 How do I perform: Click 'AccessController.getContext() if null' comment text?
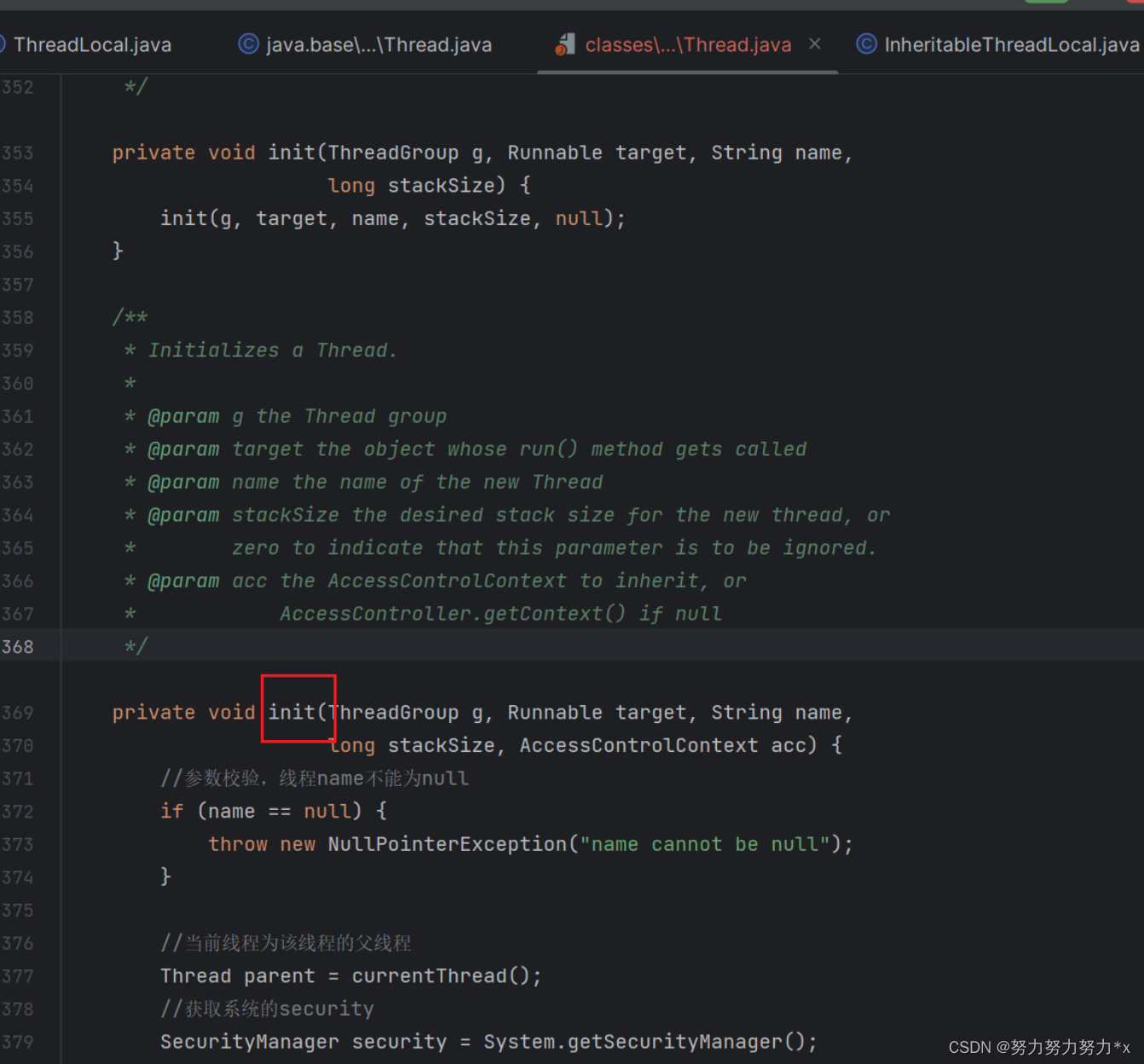500,614
